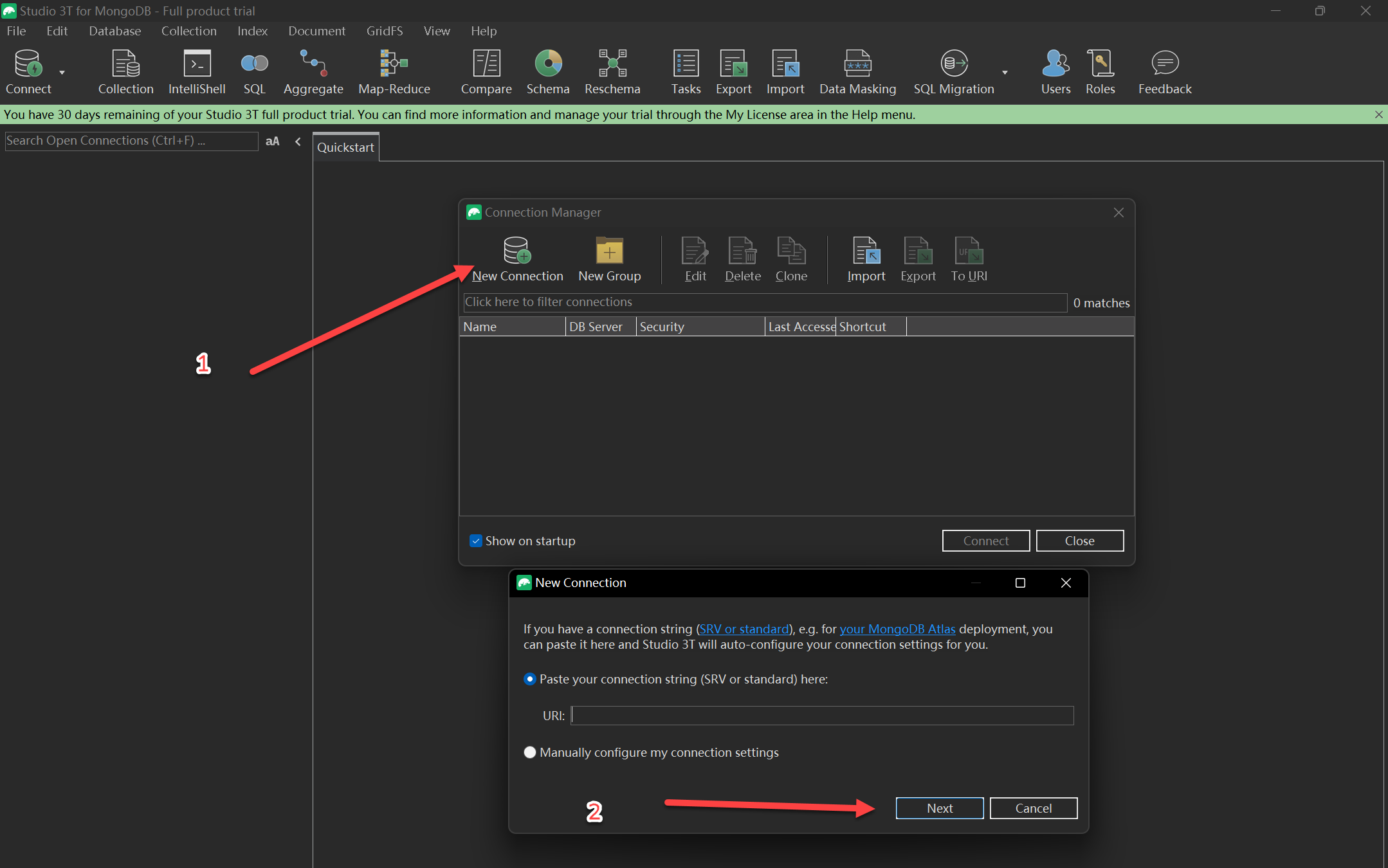Click the Next button
1388x868 pixels.
(939, 808)
